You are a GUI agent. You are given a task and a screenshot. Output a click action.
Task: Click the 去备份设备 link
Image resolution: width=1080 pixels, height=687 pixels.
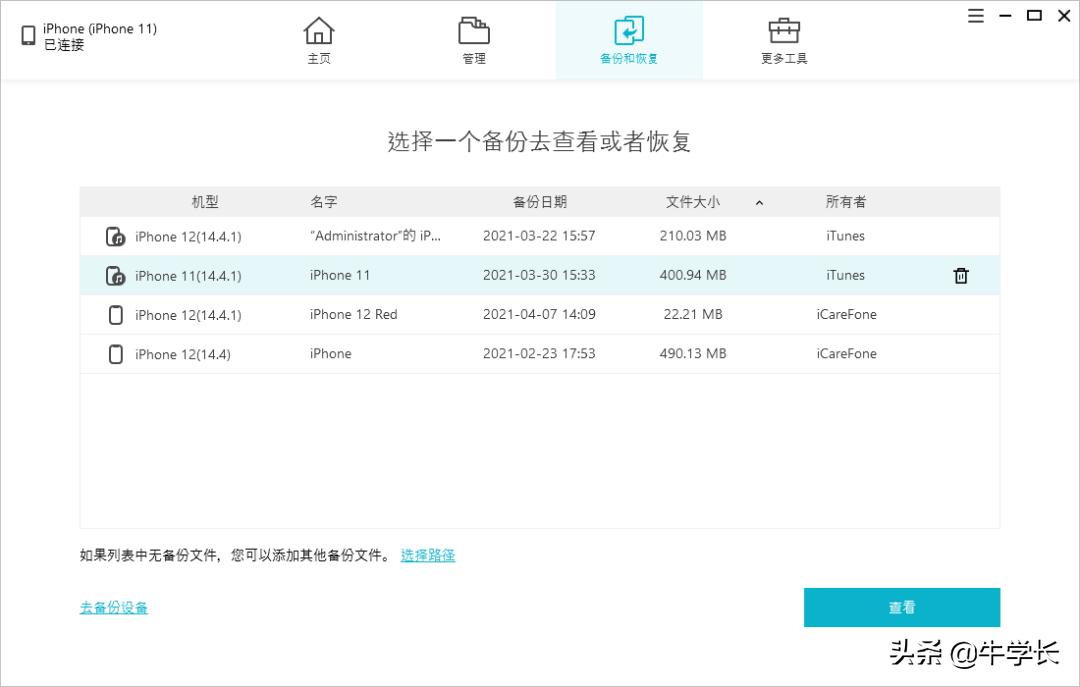(113, 607)
